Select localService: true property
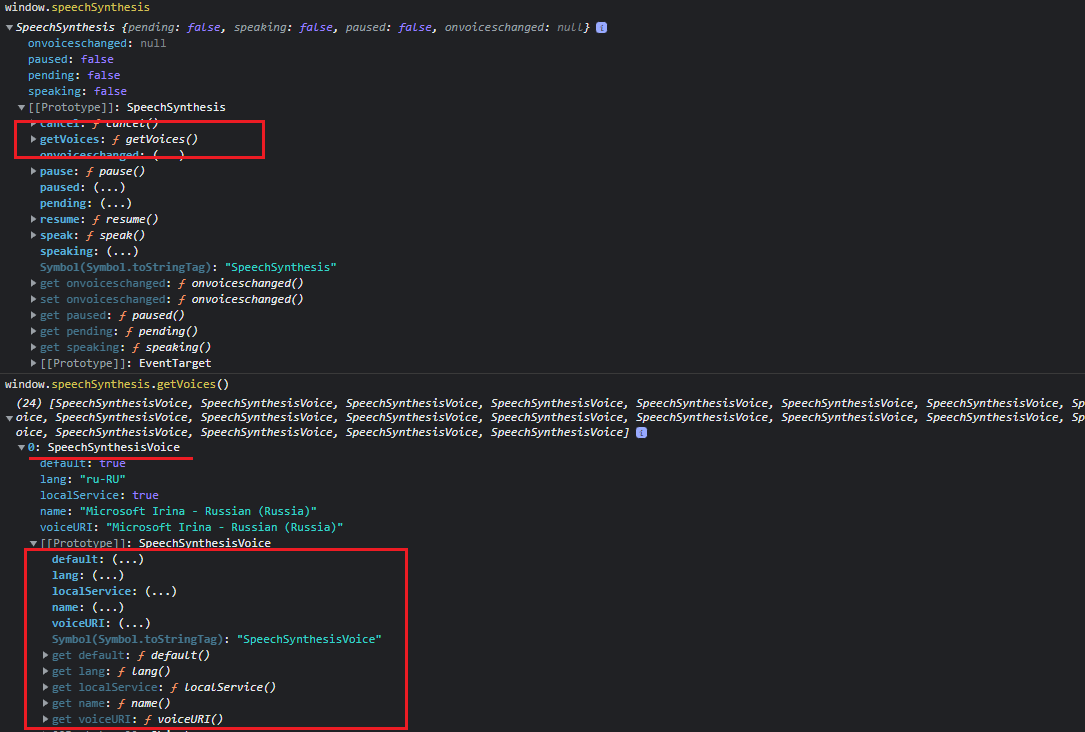The image size is (1085, 732). (99, 495)
